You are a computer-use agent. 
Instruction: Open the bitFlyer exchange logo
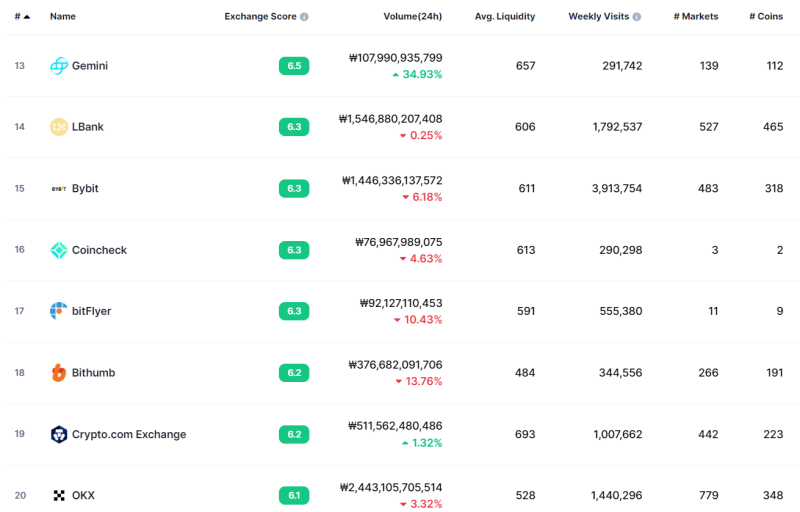[x=59, y=311]
